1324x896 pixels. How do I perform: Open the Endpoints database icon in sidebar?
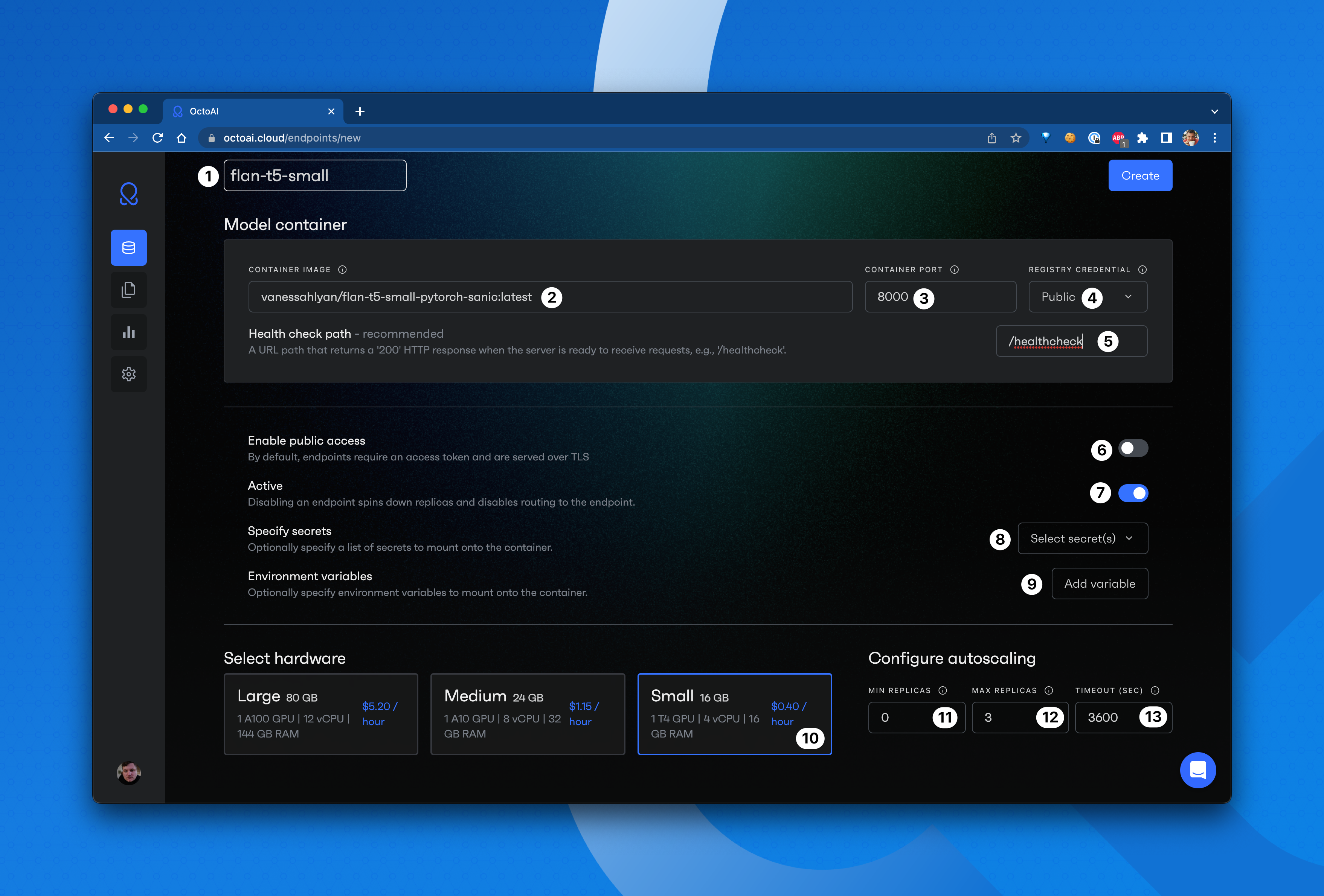pos(129,248)
